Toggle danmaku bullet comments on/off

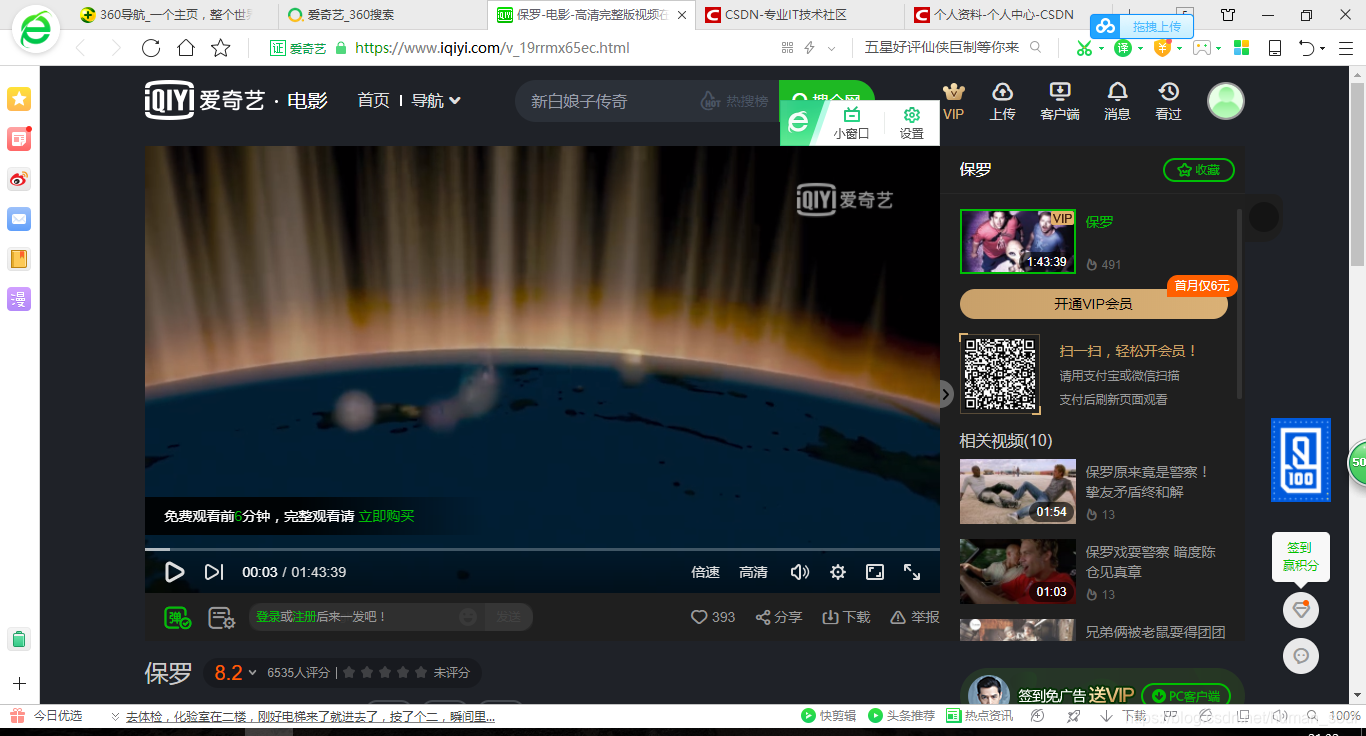178,618
